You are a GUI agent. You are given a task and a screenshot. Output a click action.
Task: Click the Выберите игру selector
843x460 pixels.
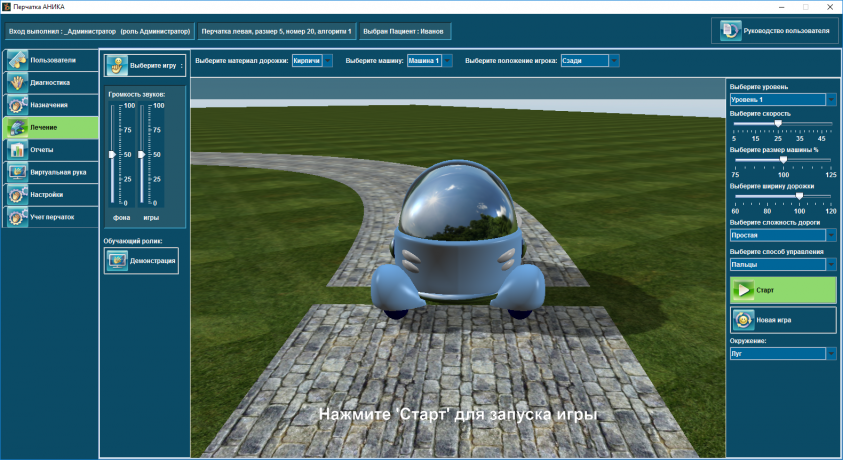pos(145,67)
